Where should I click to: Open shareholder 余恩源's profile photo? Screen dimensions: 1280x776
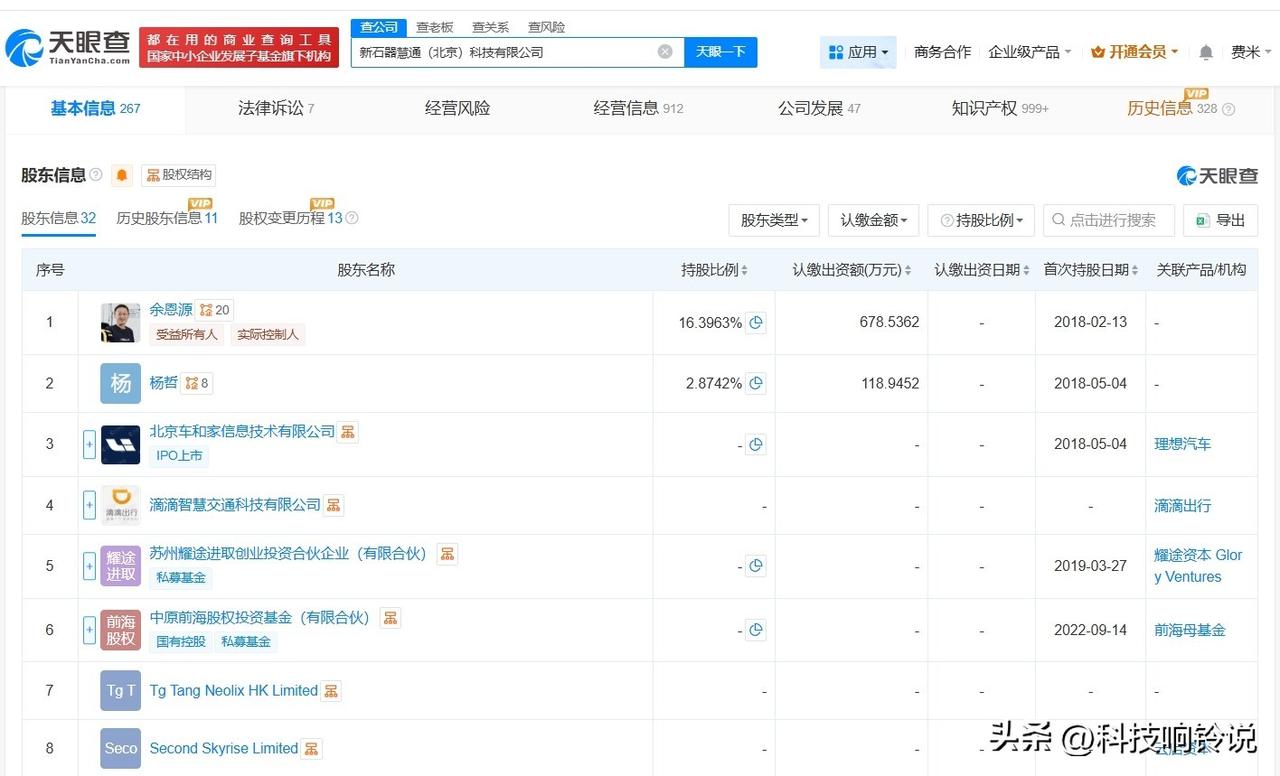click(x=121, y=323)
